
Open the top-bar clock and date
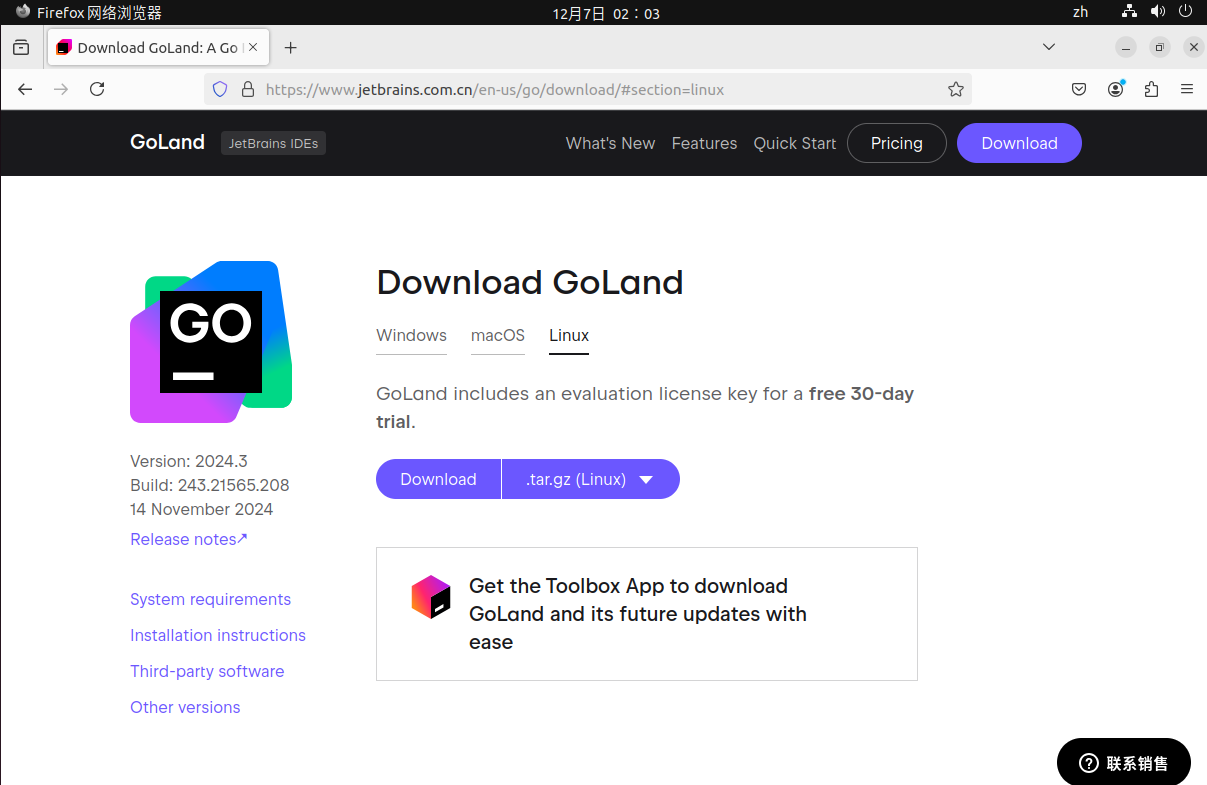tap(606, 13)
